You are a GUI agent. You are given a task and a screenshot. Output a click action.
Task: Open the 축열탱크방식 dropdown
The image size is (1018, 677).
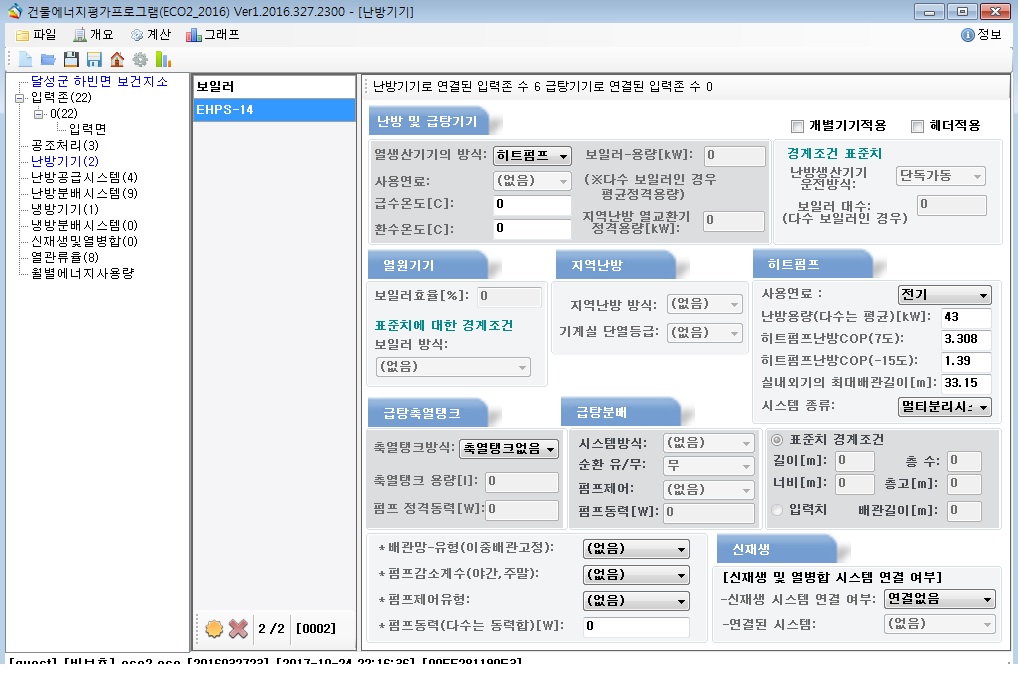tap(509, 449)
